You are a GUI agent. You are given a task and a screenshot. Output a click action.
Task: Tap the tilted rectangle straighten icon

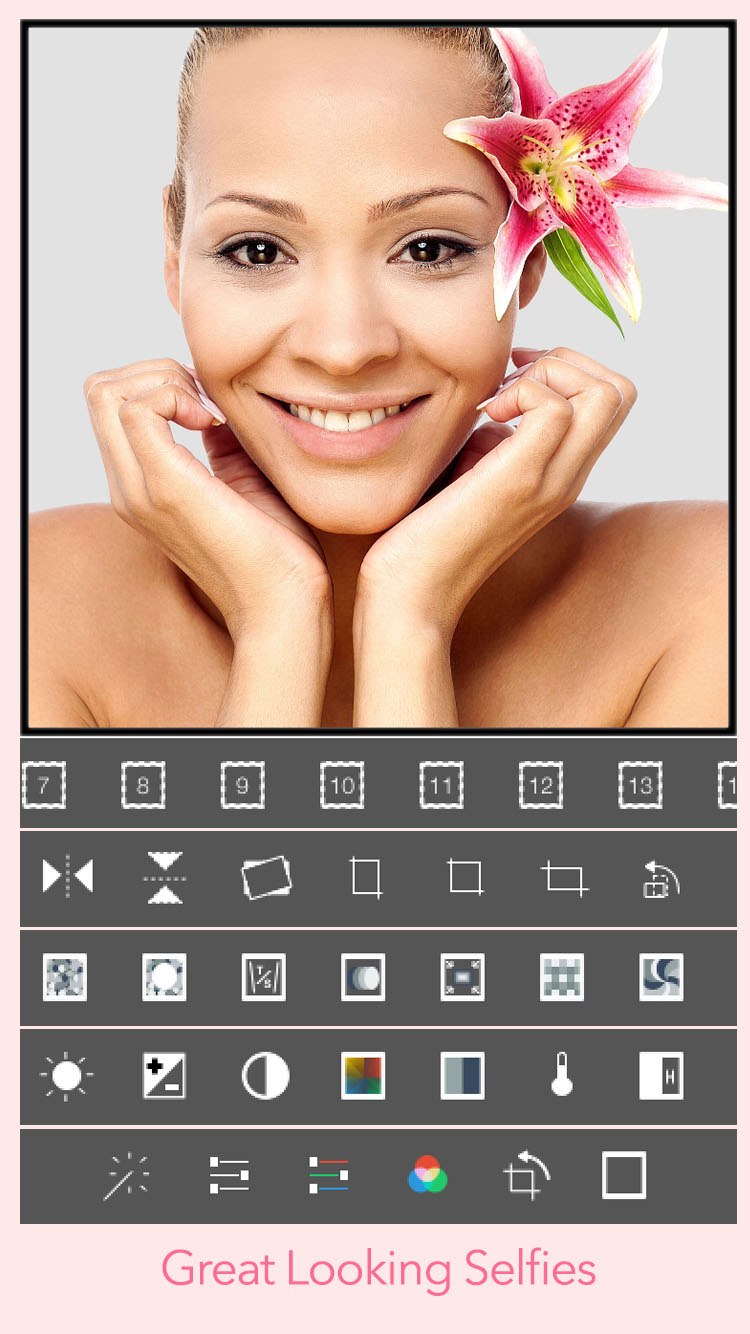266,877
